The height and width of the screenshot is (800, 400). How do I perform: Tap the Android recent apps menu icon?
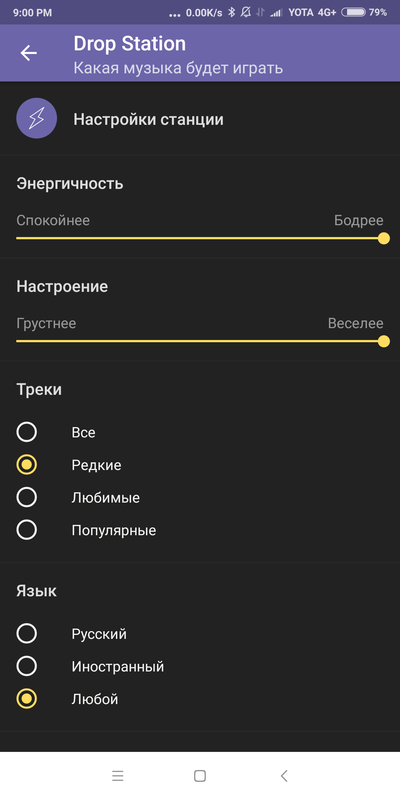pyautogui.click(x=118, y=776)
